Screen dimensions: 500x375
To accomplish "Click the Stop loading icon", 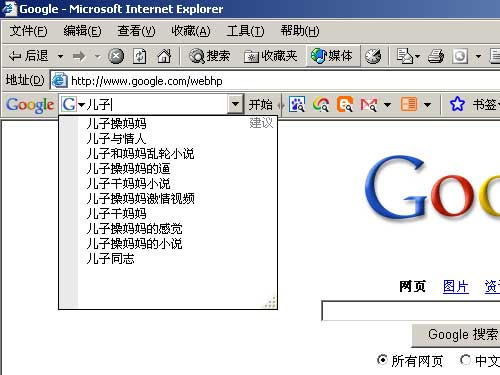I will pyautogui.click(x=116, y=56).
